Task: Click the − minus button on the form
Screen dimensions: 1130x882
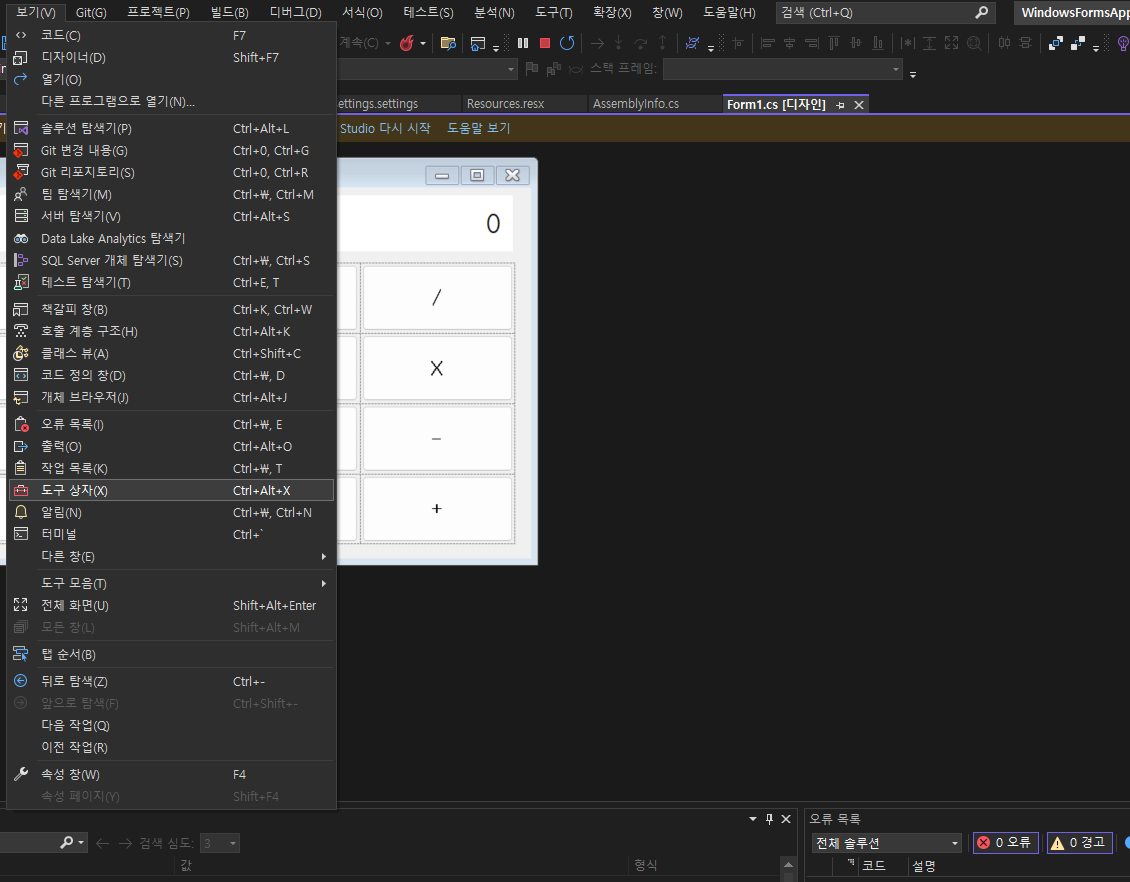Action: (437, 439)
